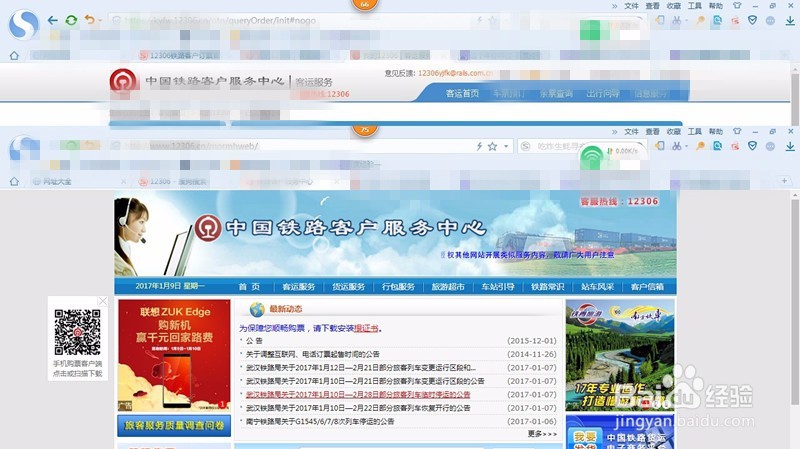Switch to the 网址大全 tab
This screenshot has width=800, height=449.
[x=57, y=181]
